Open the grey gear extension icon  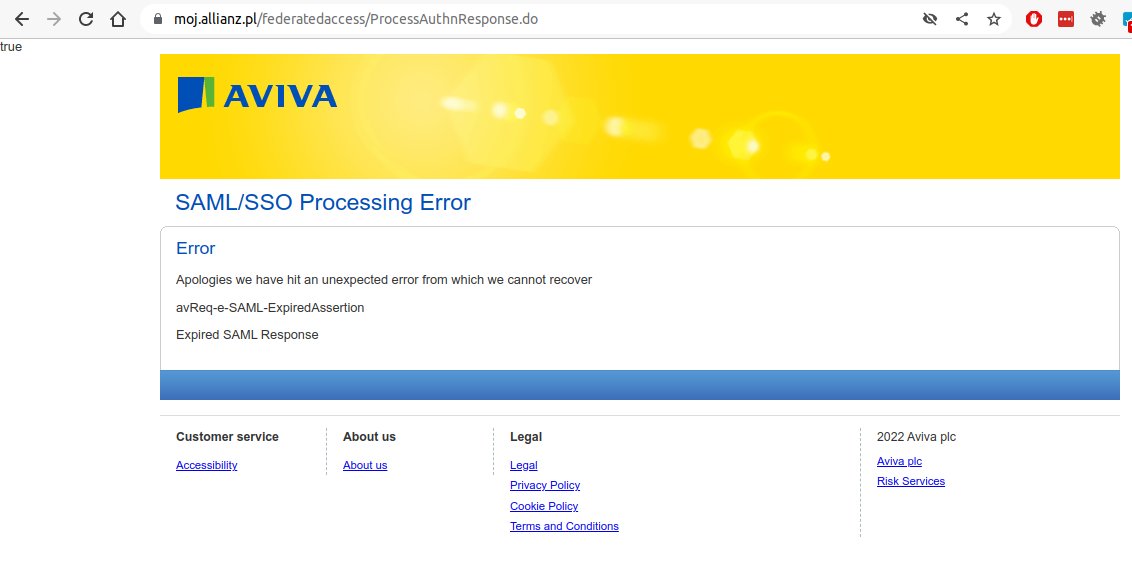(x=1098, y=19)
